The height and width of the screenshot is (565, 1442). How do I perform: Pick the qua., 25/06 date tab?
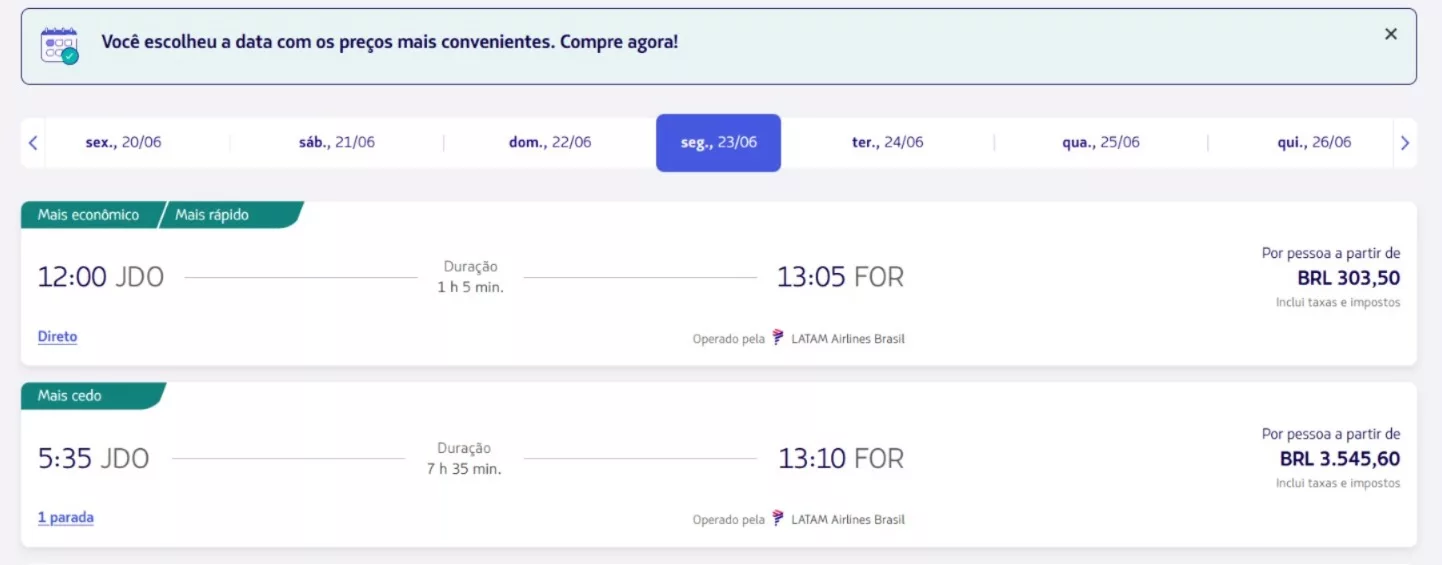pos(1100,143)
